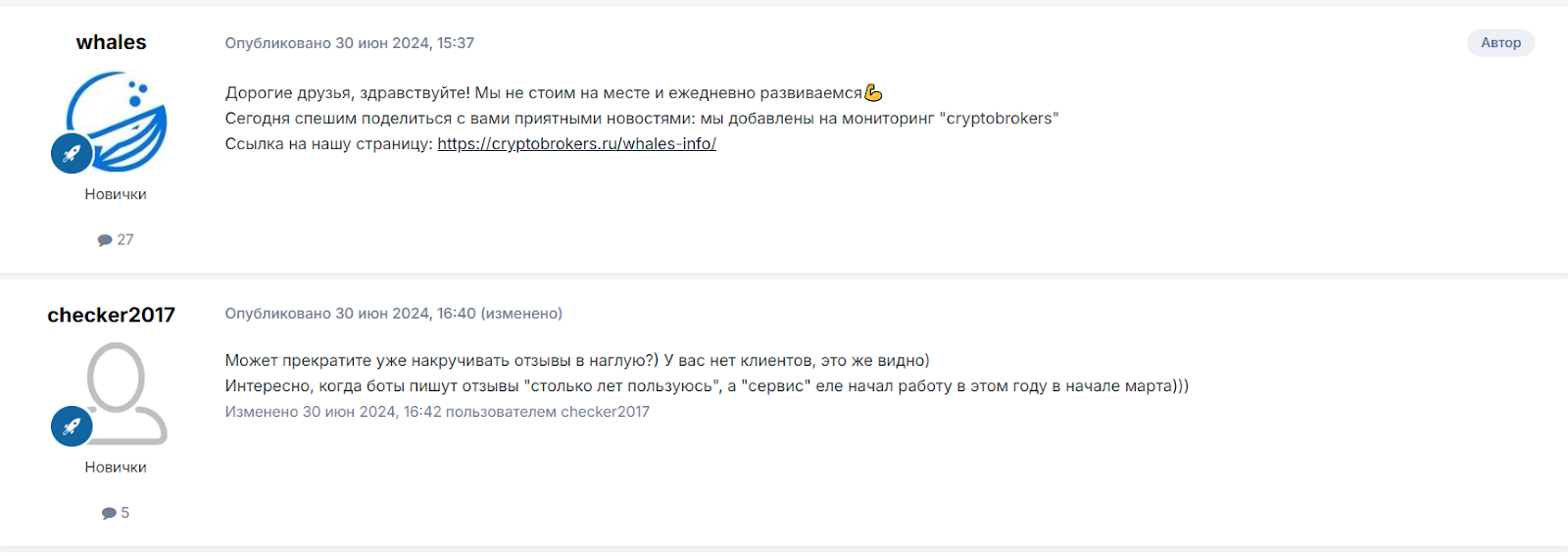The image size is (1568, 556).
Task: Open the checker2017 user profile name
Action: click(111, 315)
